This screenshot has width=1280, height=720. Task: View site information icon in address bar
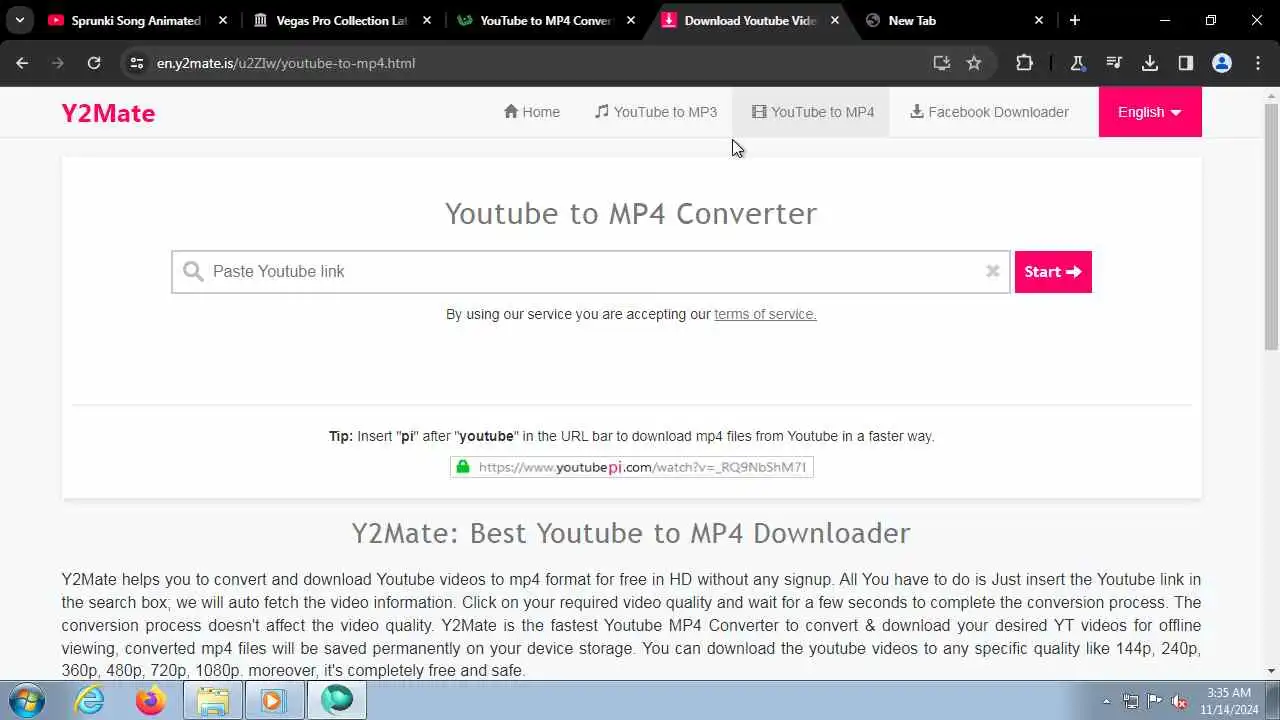pyautogui.click(x=137, y=63)
